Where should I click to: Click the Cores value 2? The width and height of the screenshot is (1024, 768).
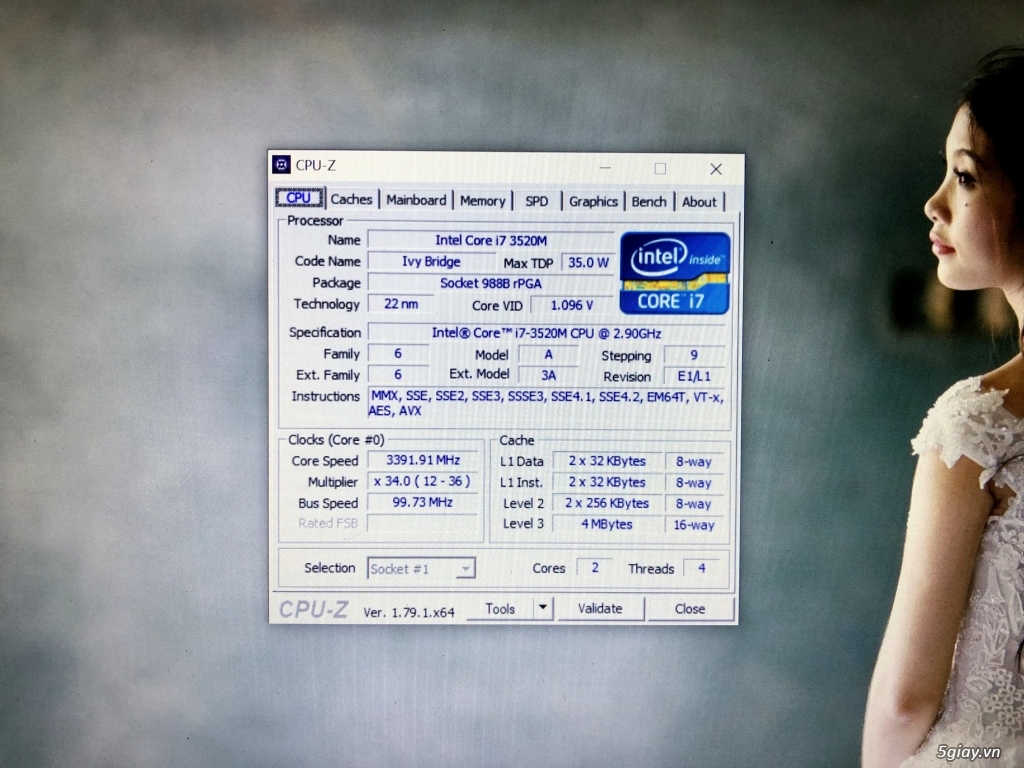tap(595, 568)
